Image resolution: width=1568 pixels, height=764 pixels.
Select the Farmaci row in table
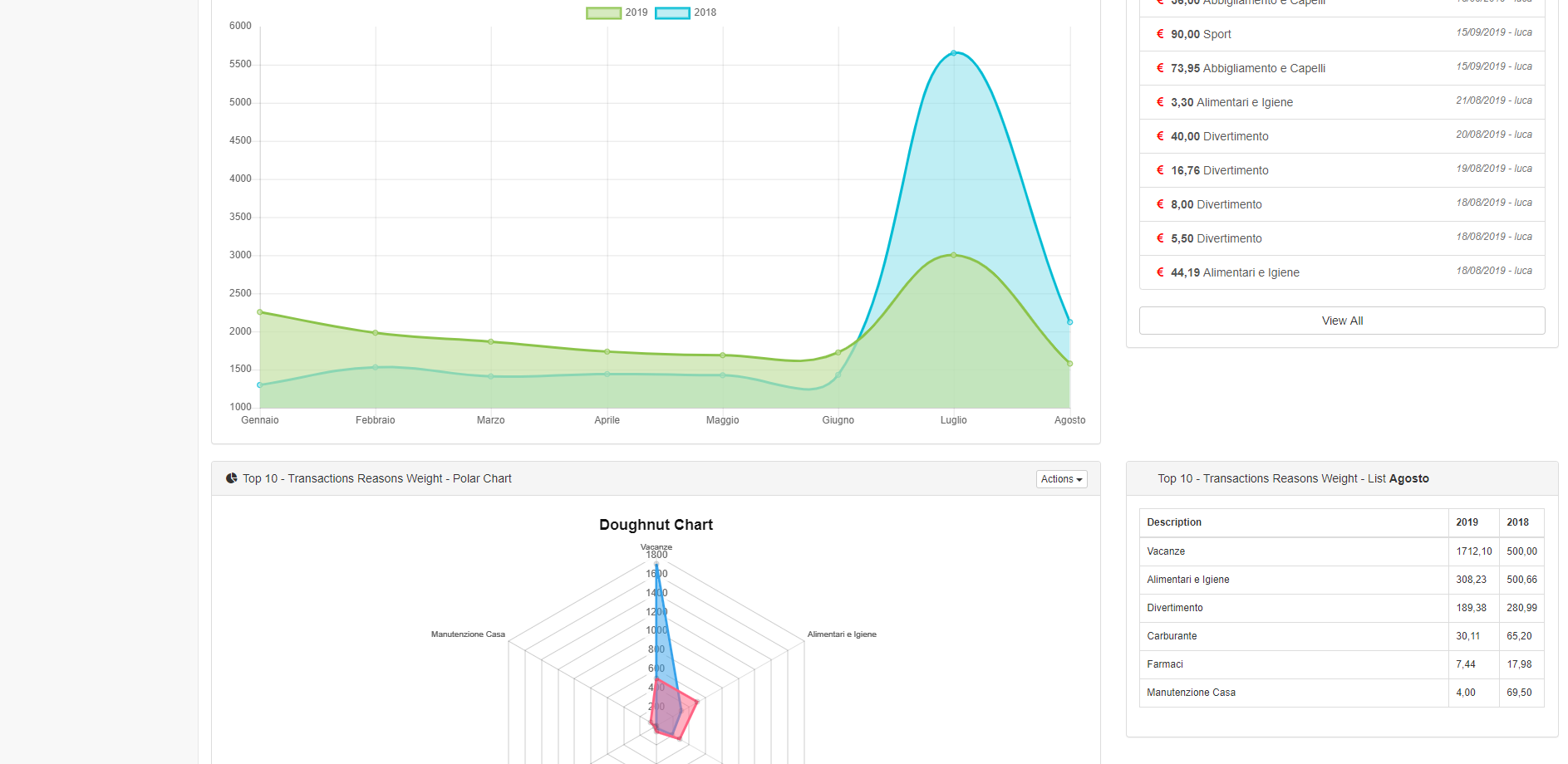1341,664
